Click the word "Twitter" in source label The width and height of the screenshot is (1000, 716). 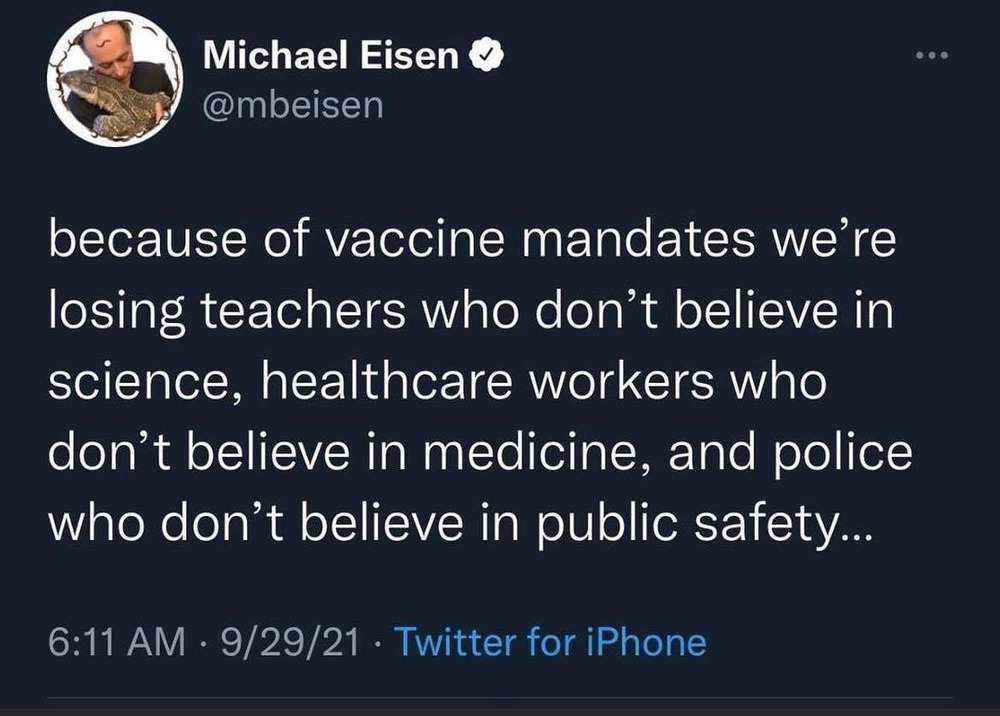(454, 641)
